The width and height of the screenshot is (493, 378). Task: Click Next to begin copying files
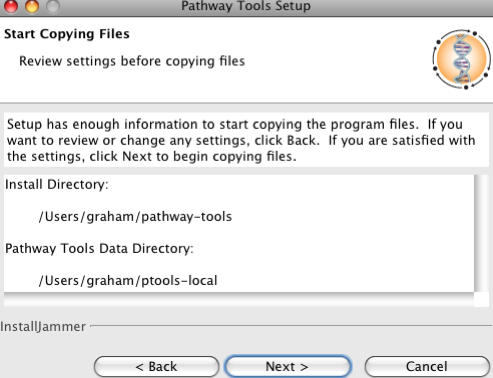288,366
